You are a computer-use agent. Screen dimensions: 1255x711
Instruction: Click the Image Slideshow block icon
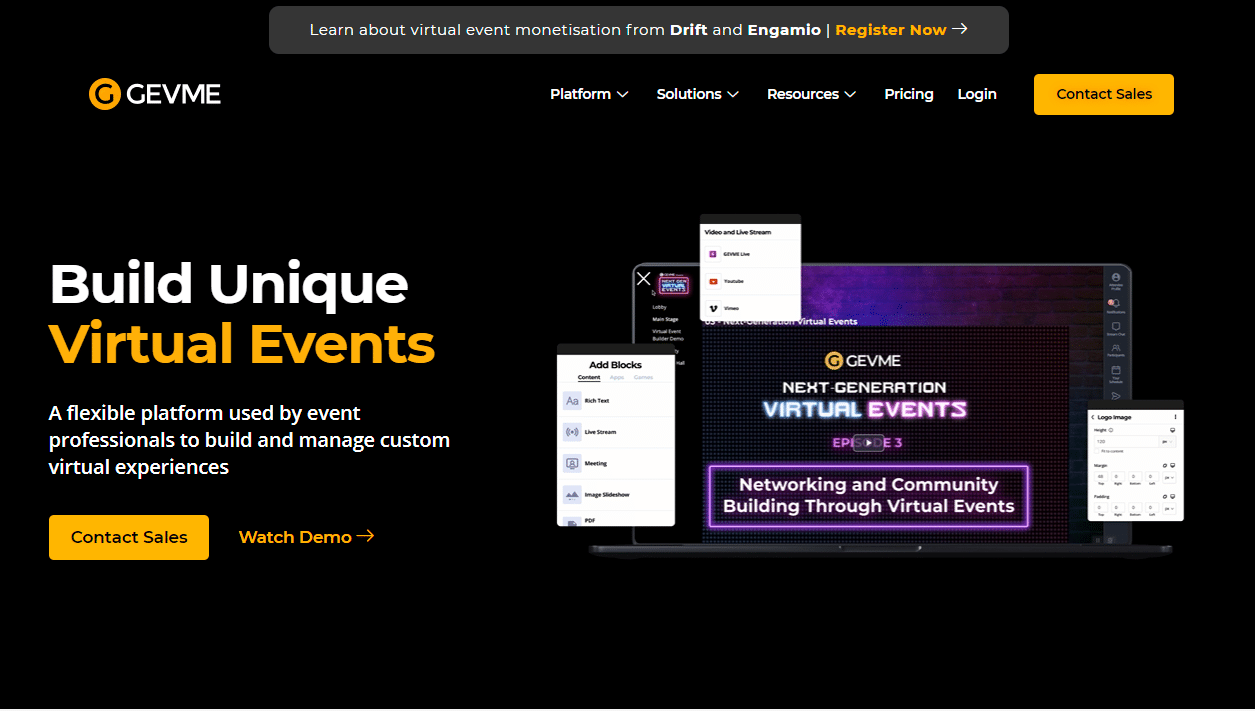[572, 495]
